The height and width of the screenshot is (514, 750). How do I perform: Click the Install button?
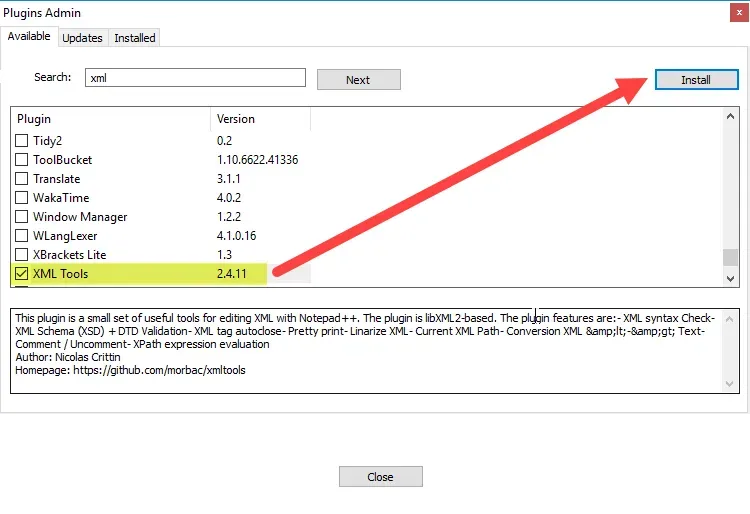click(696, 80)
